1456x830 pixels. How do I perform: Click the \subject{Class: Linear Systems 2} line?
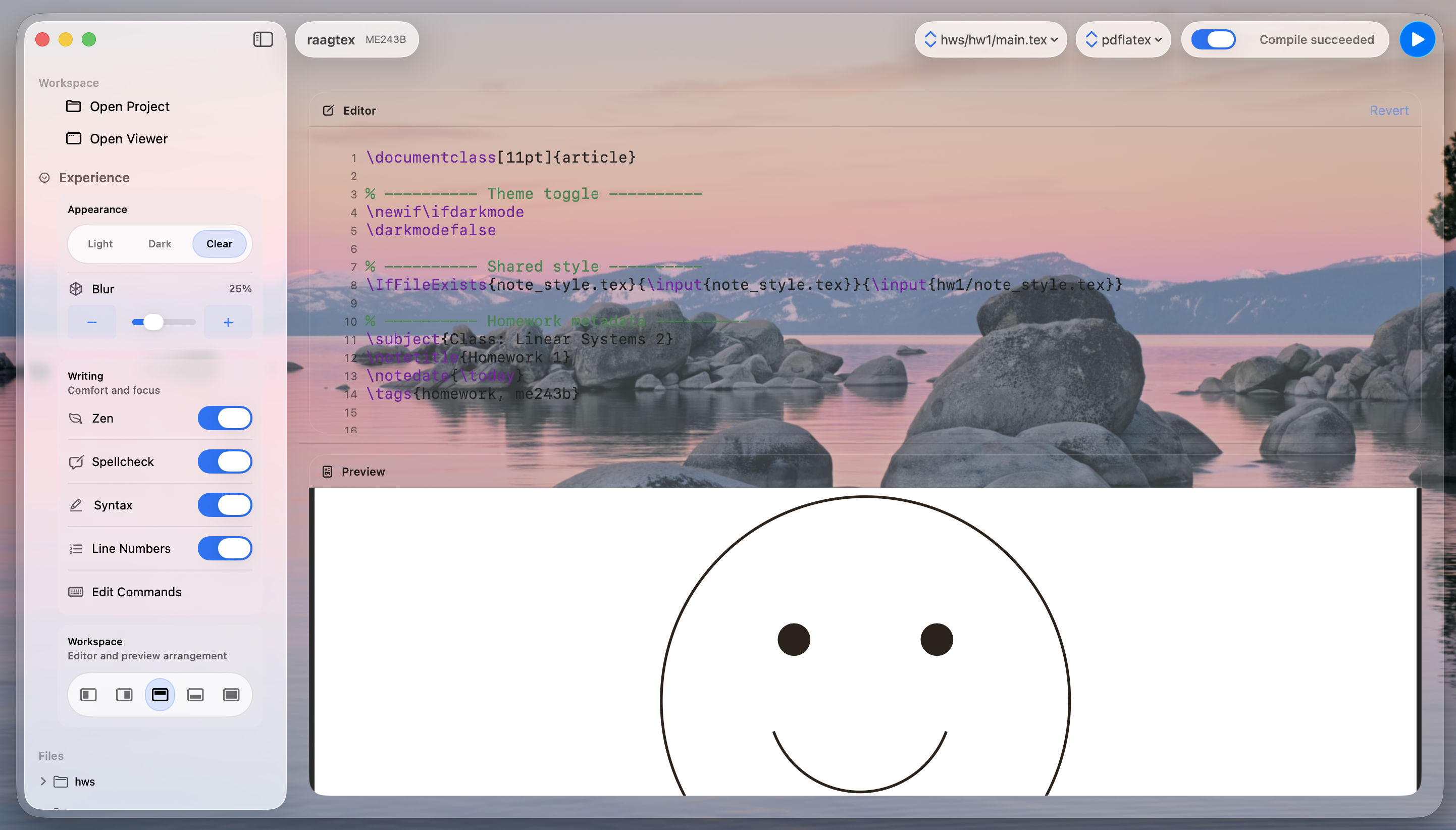pos(519,339)
